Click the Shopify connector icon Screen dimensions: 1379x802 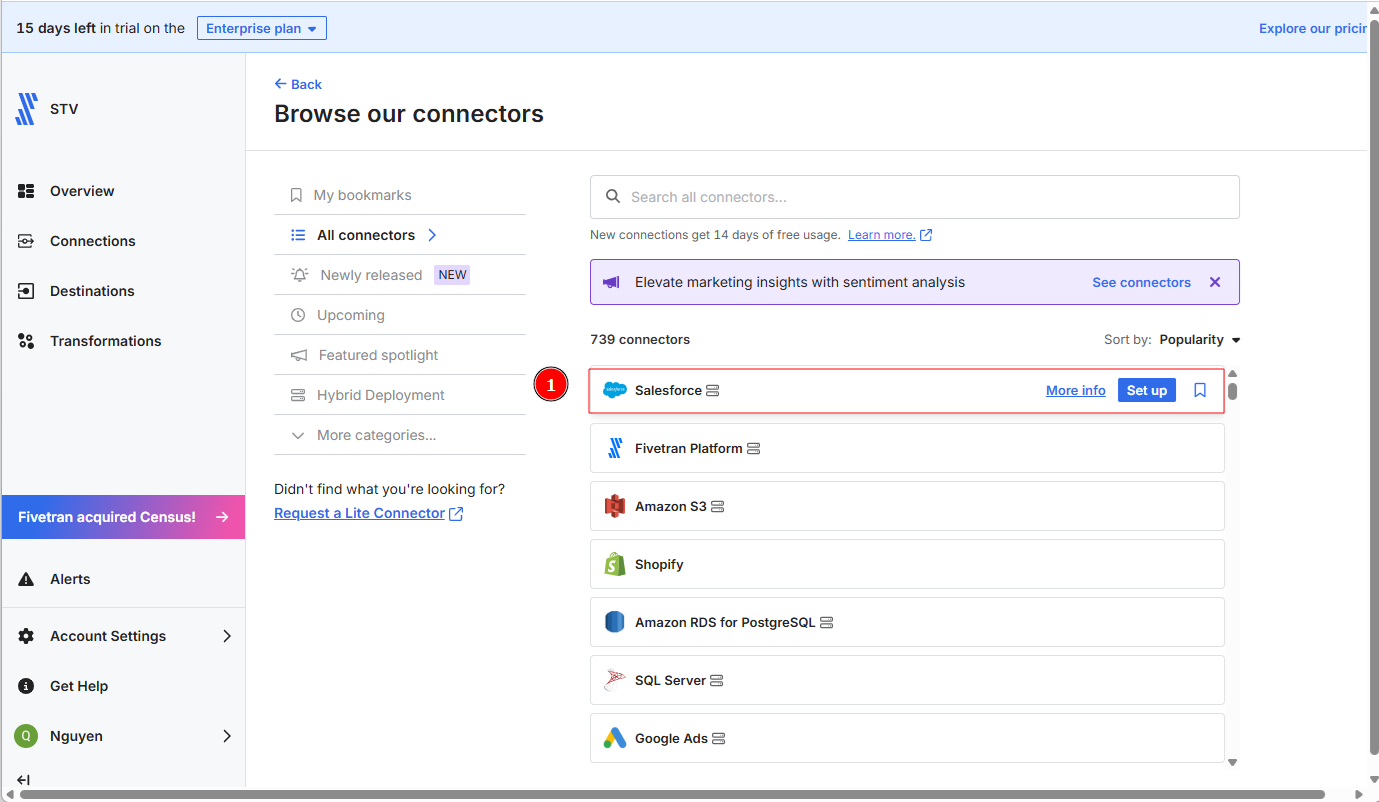pyautogui.click(x=615, y=564)
